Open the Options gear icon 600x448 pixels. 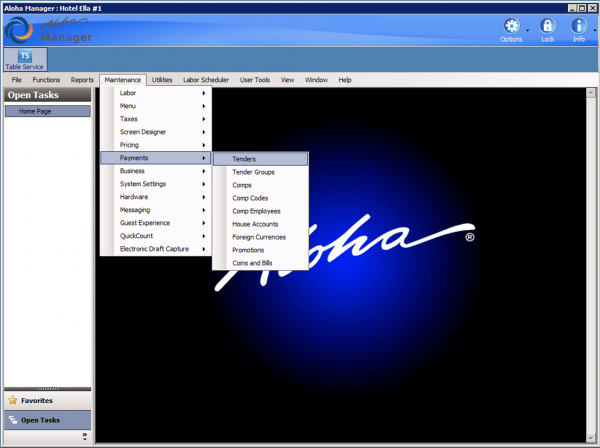pyautogui.click(x=511, y=26)
